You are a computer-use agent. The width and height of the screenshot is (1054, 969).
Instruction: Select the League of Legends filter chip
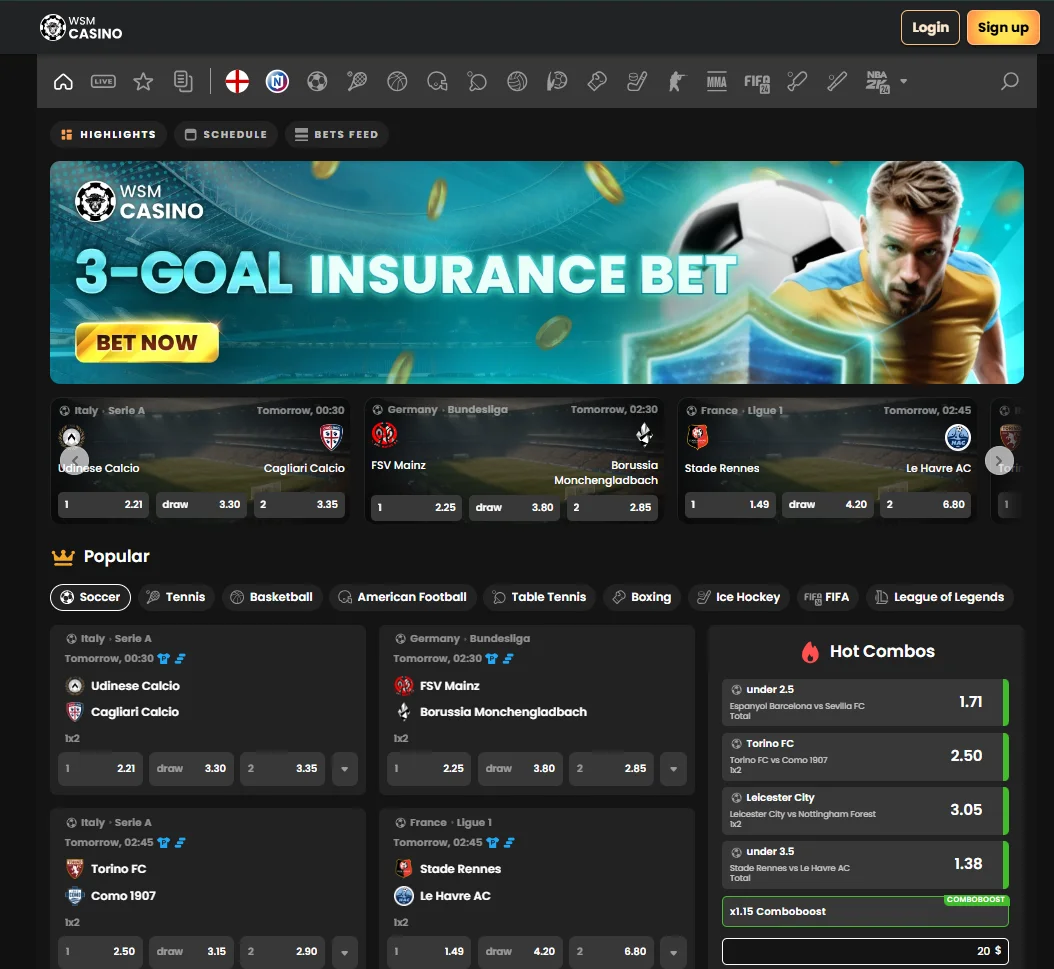[938, 597]
